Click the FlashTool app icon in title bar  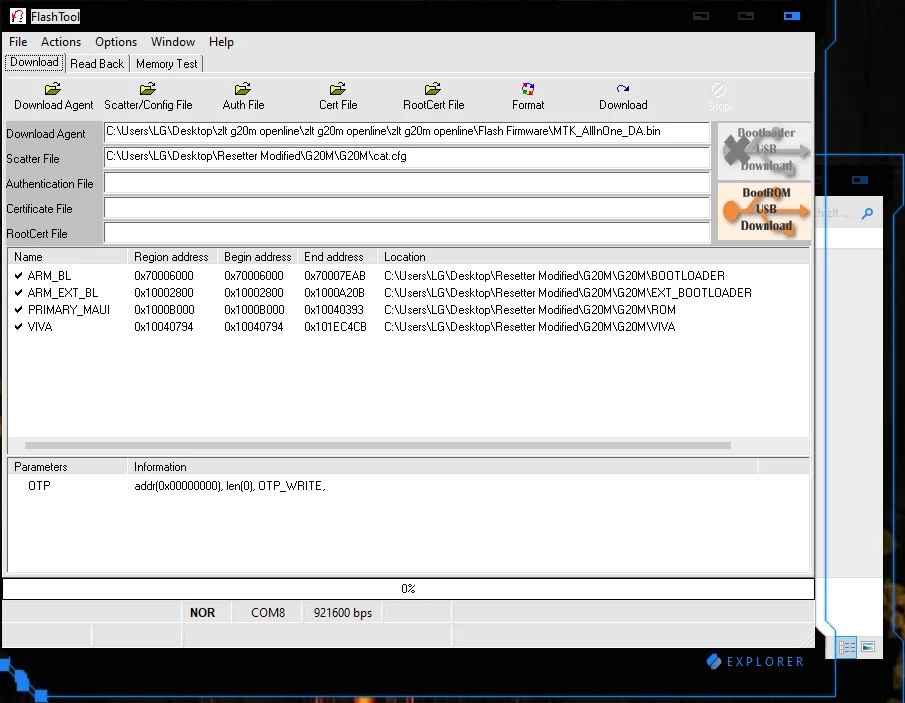click(x=18, y=16)
